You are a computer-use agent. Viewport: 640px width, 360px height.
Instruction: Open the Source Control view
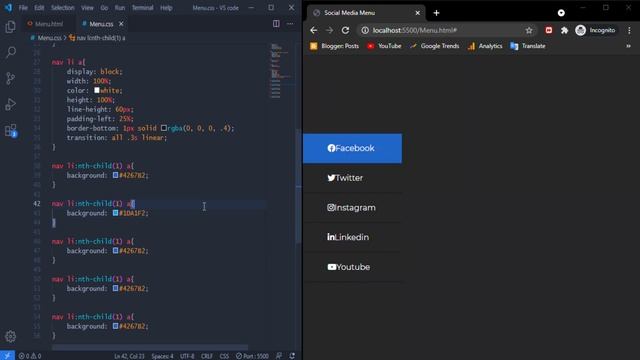pos(11,78)
